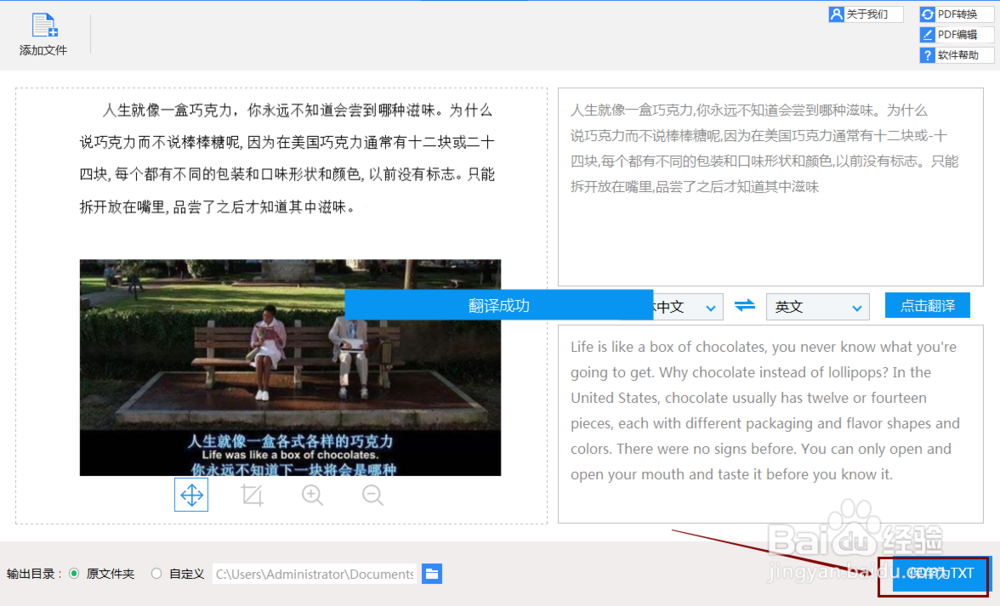Image resolution: width=1000 pixels, height=606 pixels.
Task: Click the 输出目录 label
Action: tap(34, 573)
